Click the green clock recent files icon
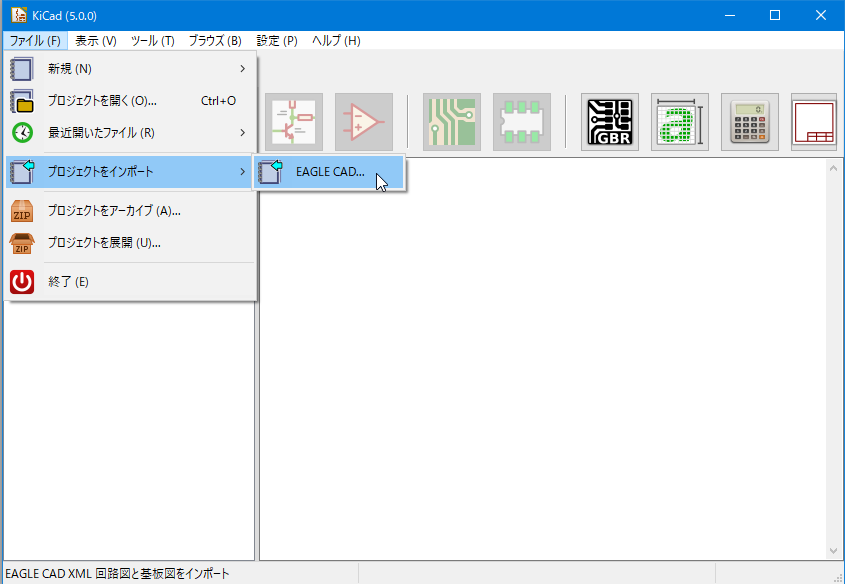Viewport: 845px width, 584px height. (x=22, y=133)
